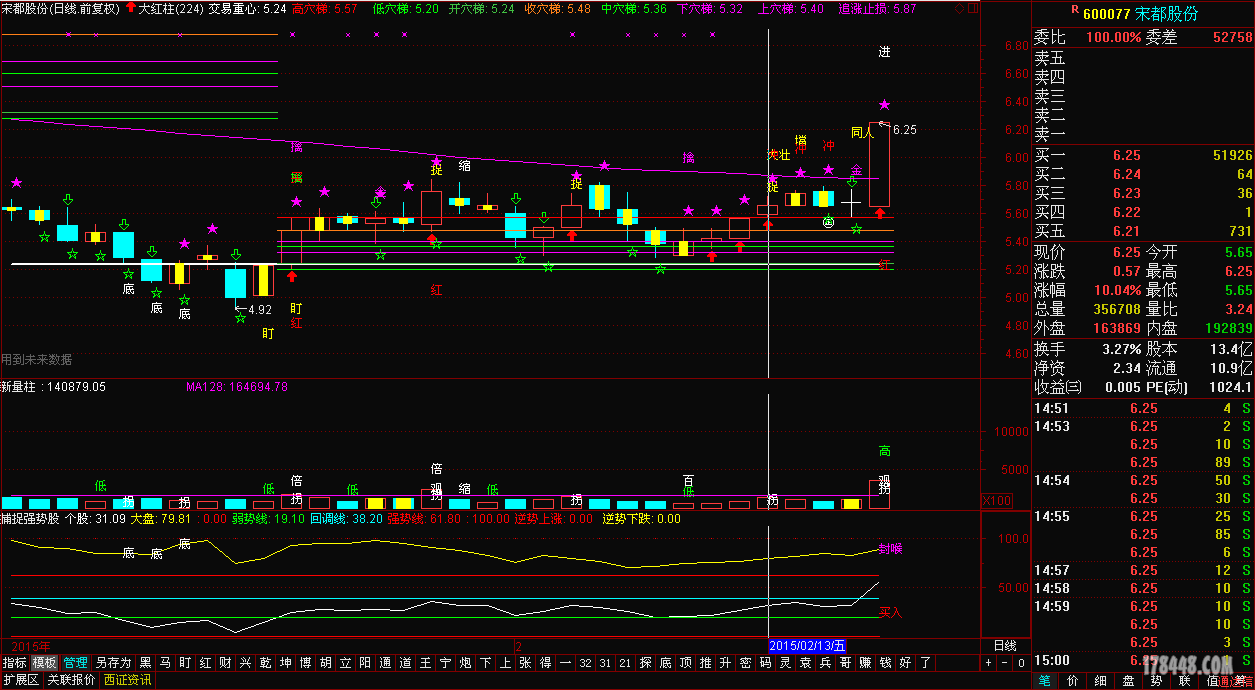Click the X100 volume scale label

(x=997, y=501)
